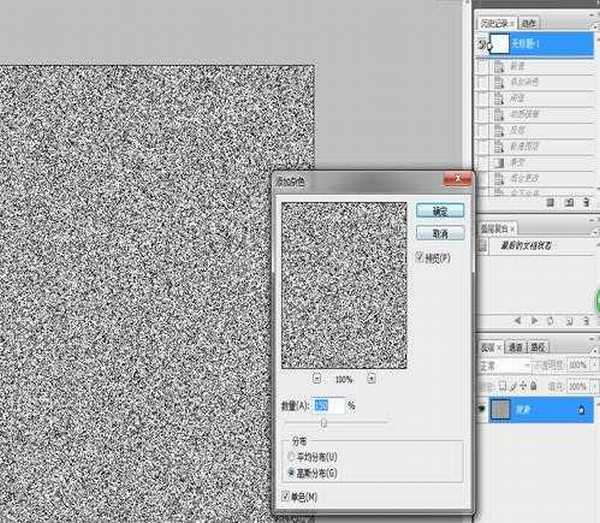Delete current history state with trash icon

click(586, 202)
